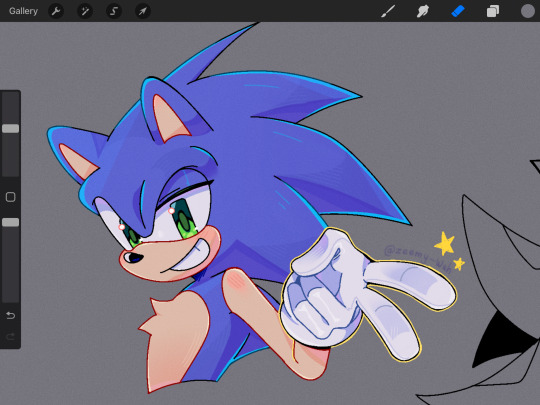
Task: Open the Adjustments magic wand menu
Action: [85, 11]
